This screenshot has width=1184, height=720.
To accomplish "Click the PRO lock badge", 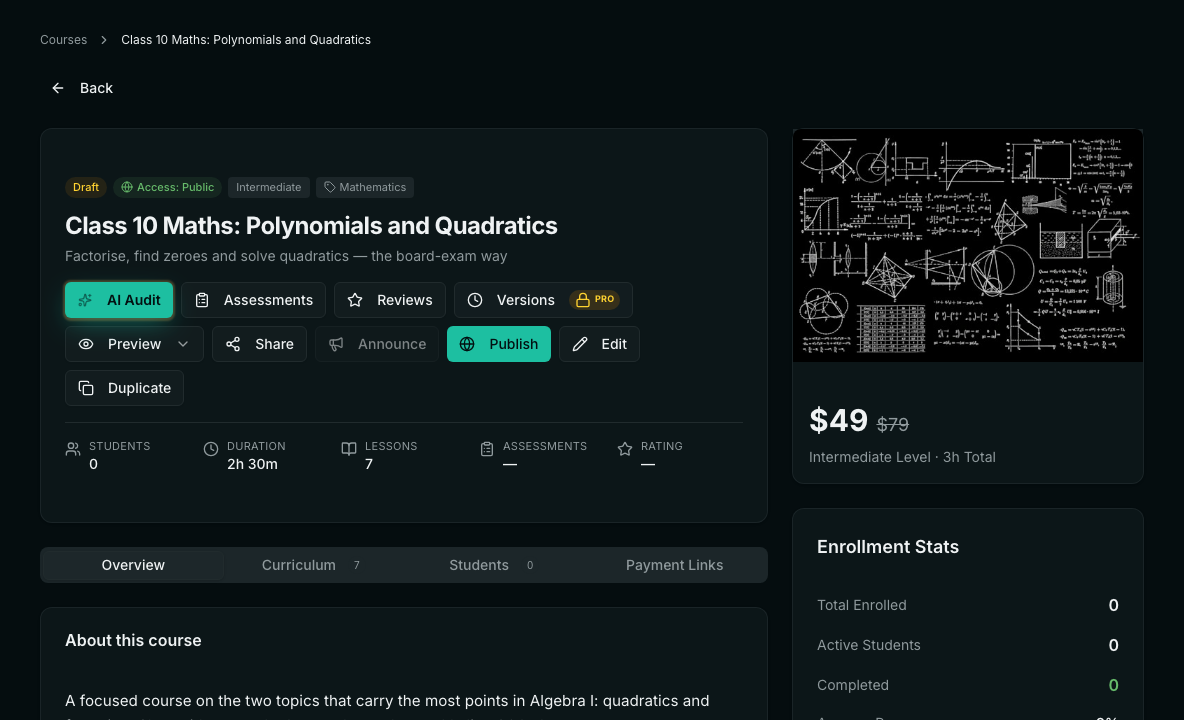I will [594, 300].
